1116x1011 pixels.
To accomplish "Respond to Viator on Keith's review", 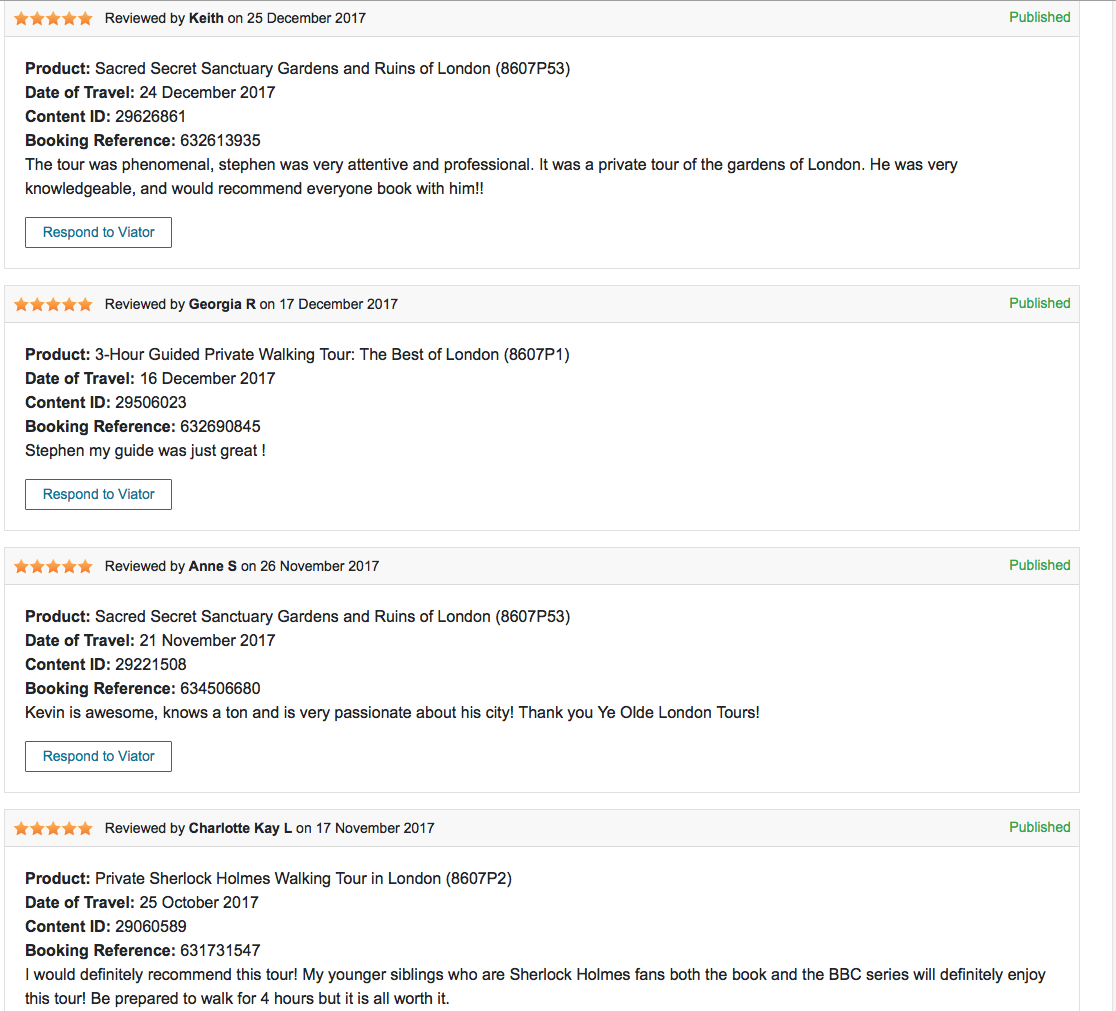I will tap(98, 232).
